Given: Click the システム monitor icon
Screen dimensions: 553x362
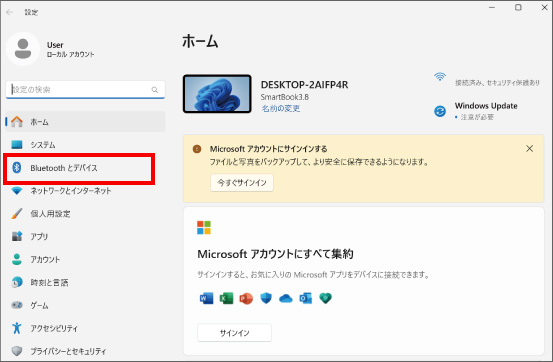Looking at the screenshot, I should pyautogui.click(x=17, y=145).
